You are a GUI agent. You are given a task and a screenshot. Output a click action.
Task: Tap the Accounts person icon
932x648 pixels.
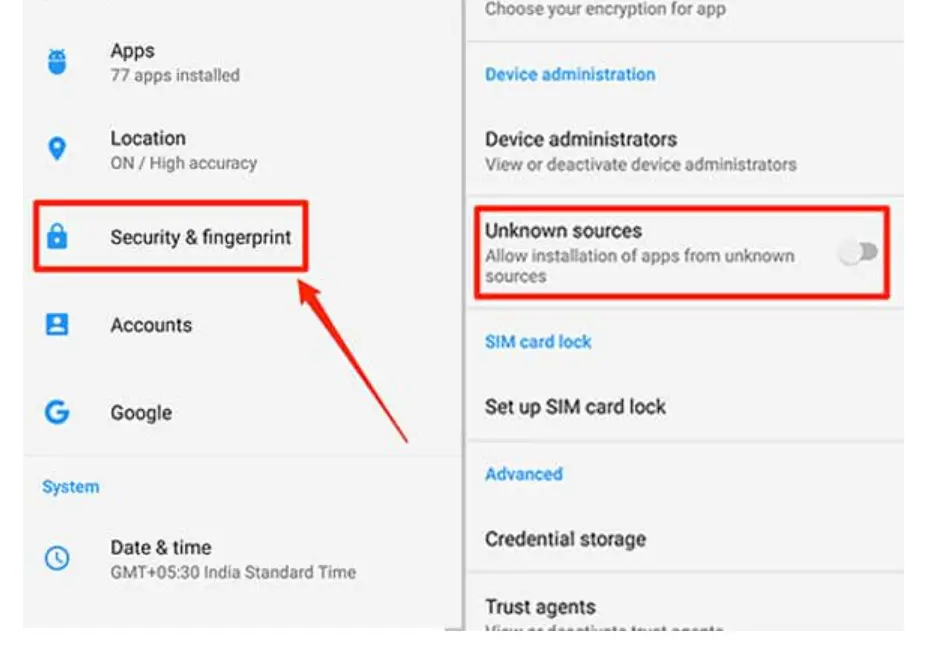[x=57, y=325]
